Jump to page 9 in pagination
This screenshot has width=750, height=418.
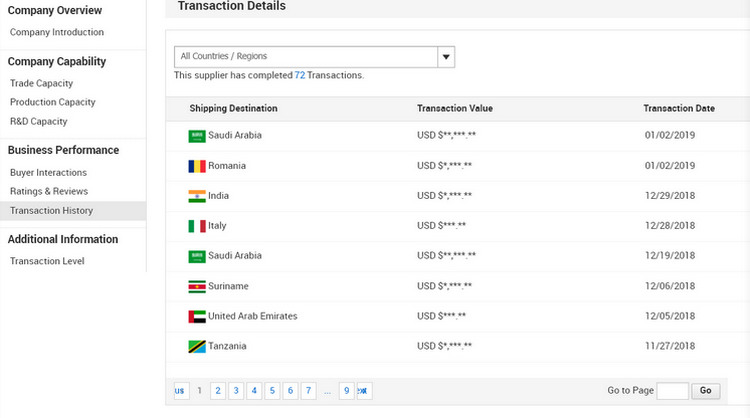pos(345,390)
